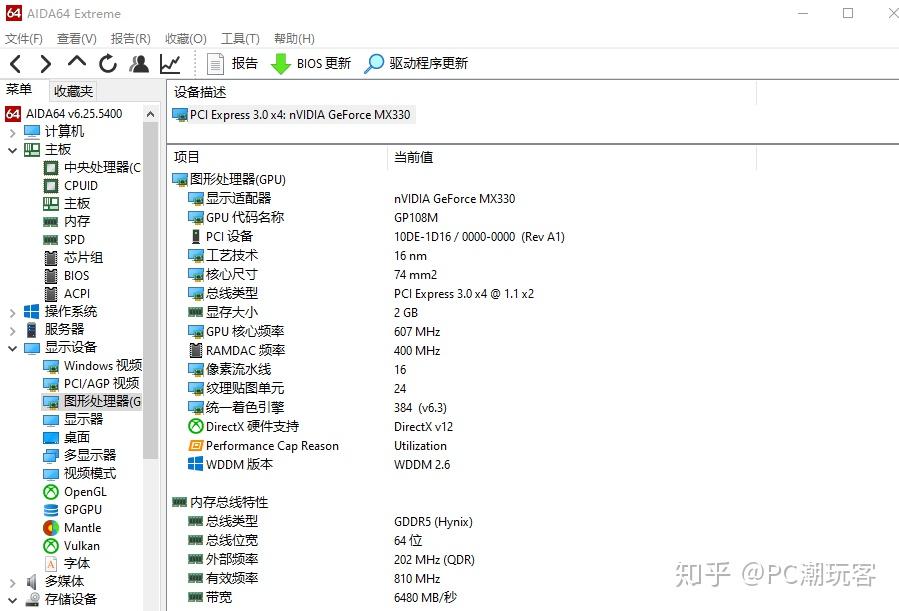The height and width of the screenshot is (611, 899).
Task: Click the line chart icon in the toolbar
Action: [170, 62]
